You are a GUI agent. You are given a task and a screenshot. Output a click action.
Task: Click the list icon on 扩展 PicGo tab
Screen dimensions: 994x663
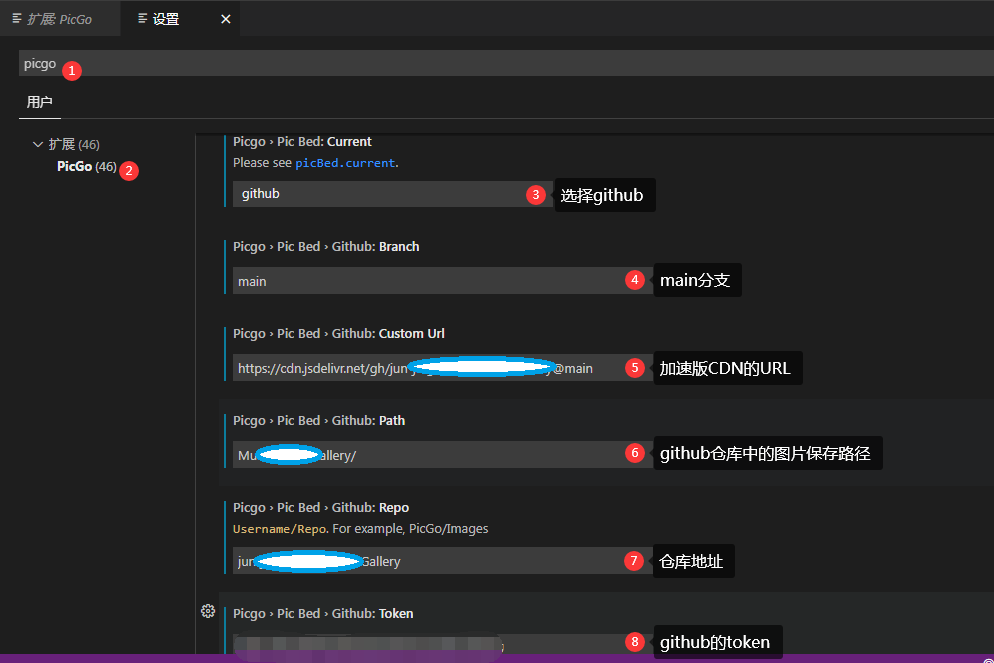point(17,18)
